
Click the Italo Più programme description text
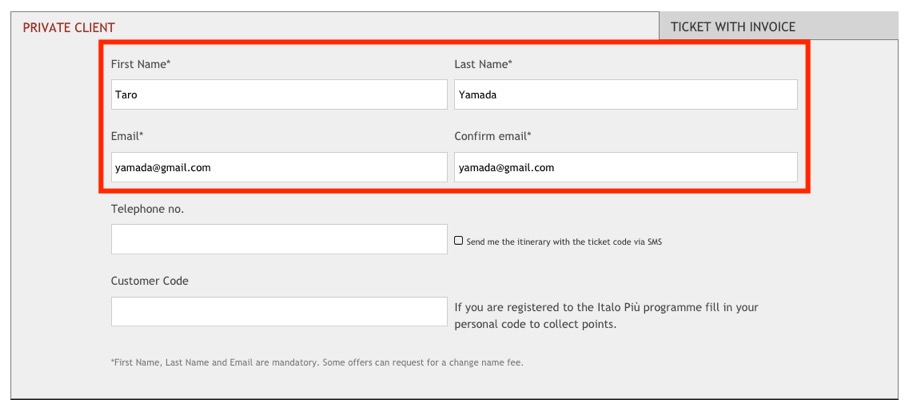point(613,316)
